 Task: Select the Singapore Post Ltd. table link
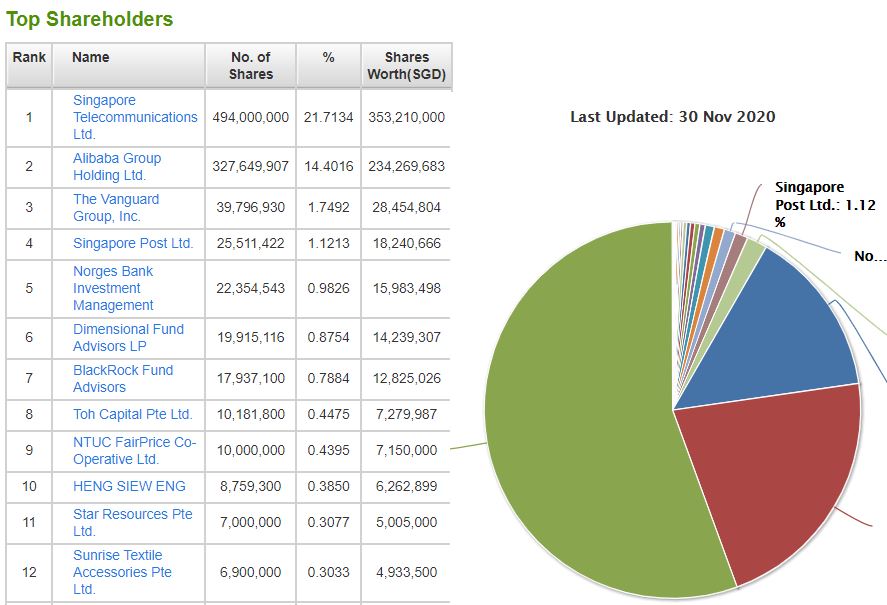(x=133, y=243)
